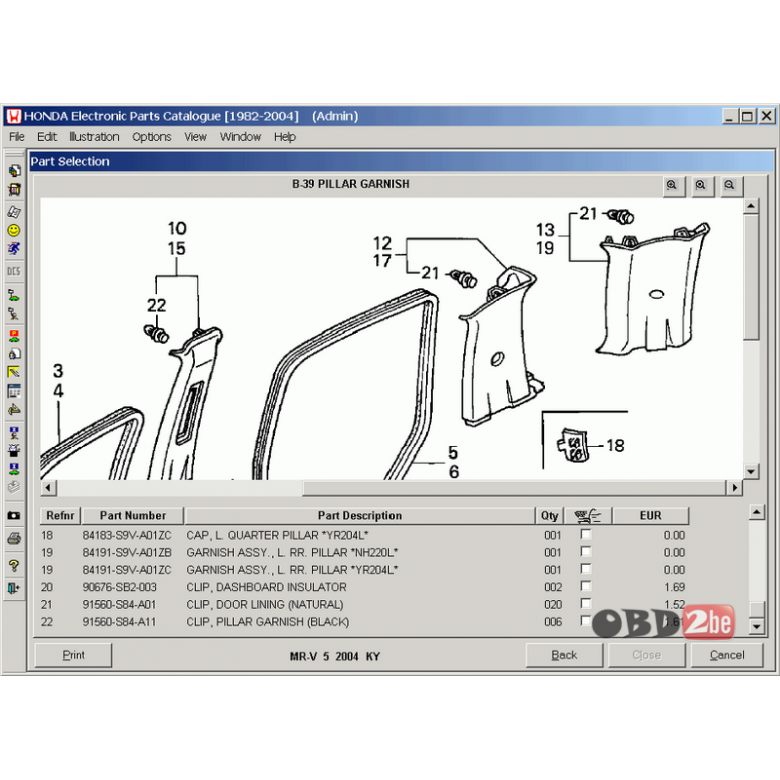The image size is (780, 780).
Task: Click the person holding flag icon
Action: (14, 313)
